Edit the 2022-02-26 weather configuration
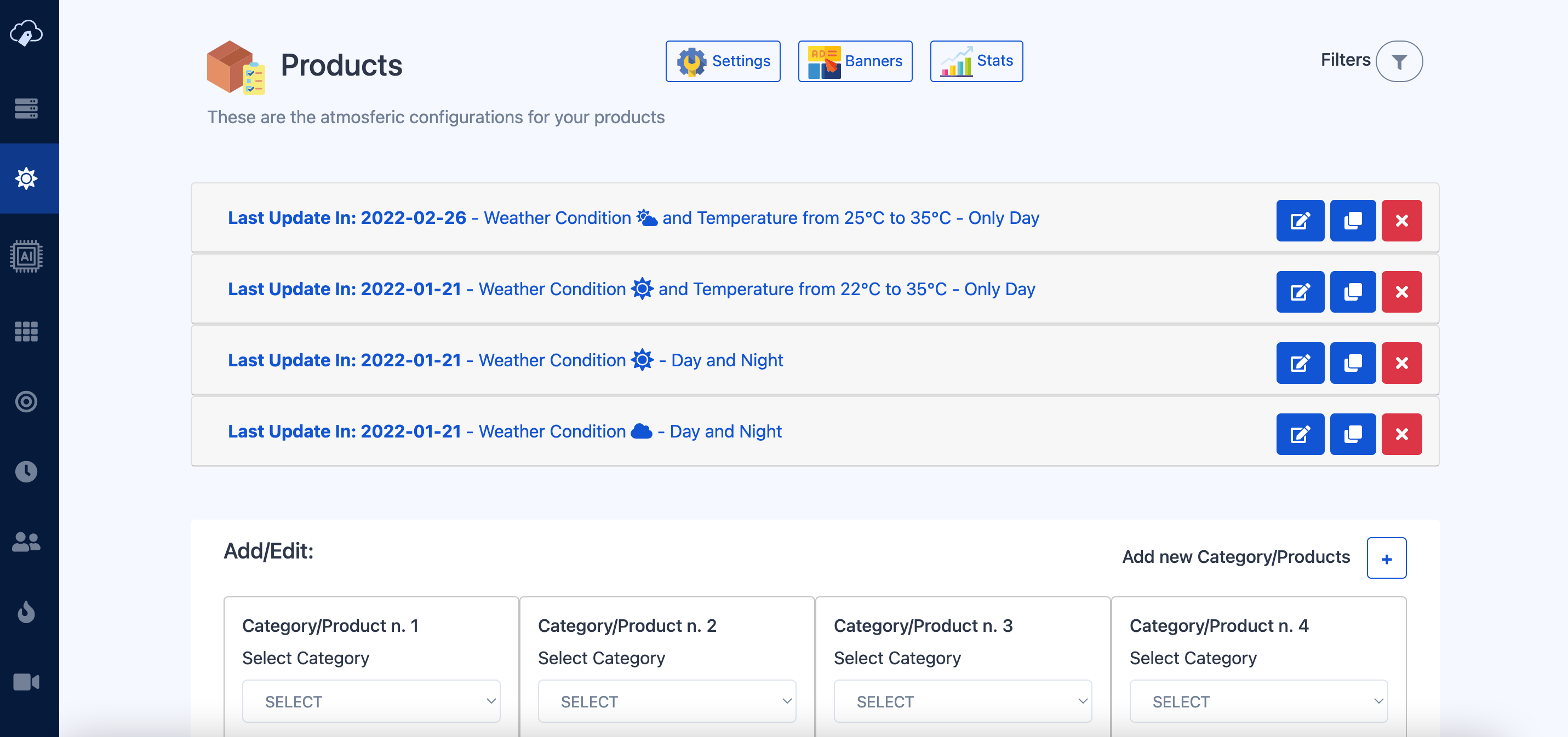 (x=1300, y=220)
